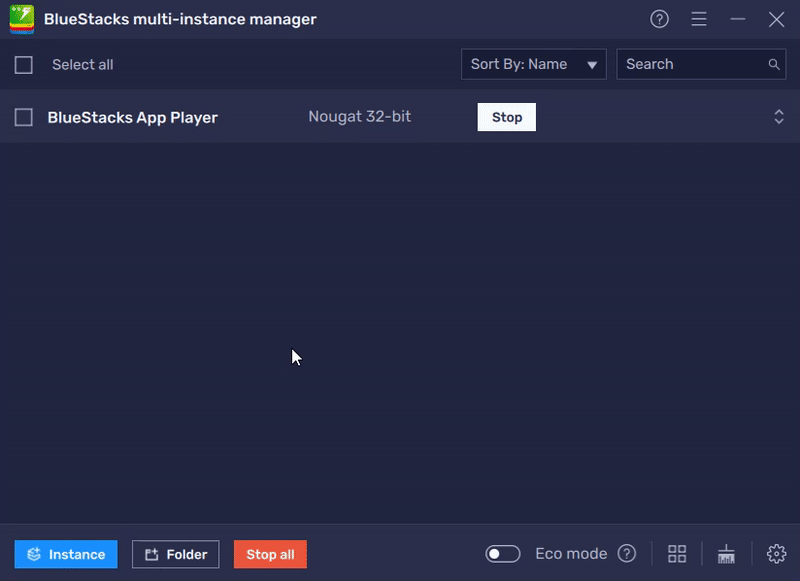
Task: Tick the BlueStacks App Player checkbox
Action: 23,117
